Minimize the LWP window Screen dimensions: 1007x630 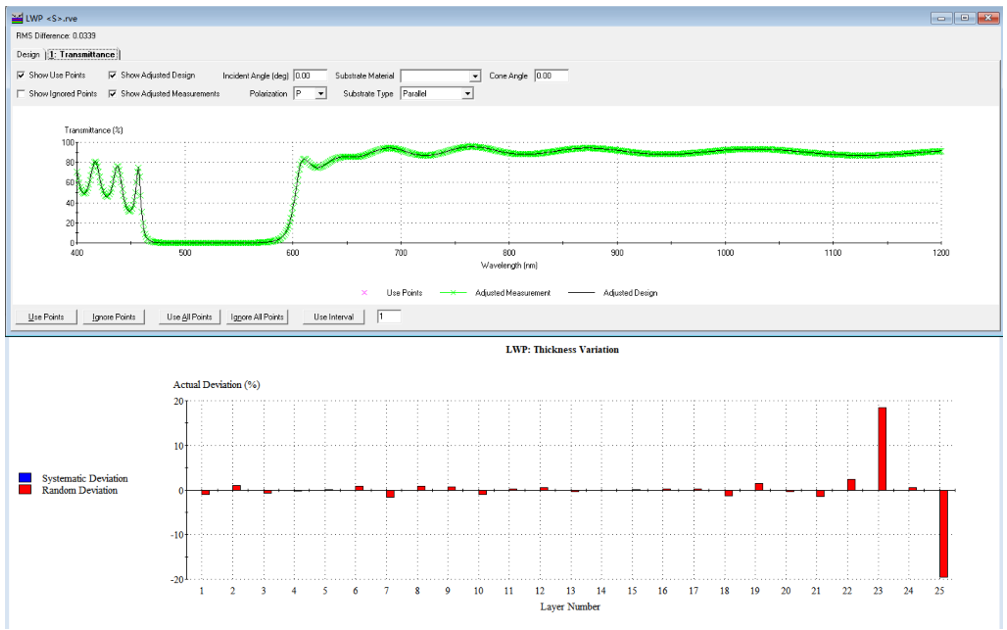(x=942, y=18)
